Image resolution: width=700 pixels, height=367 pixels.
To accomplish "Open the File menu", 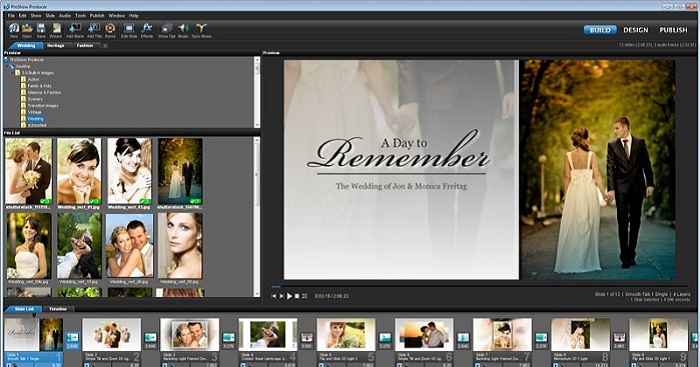I will 11,16.
